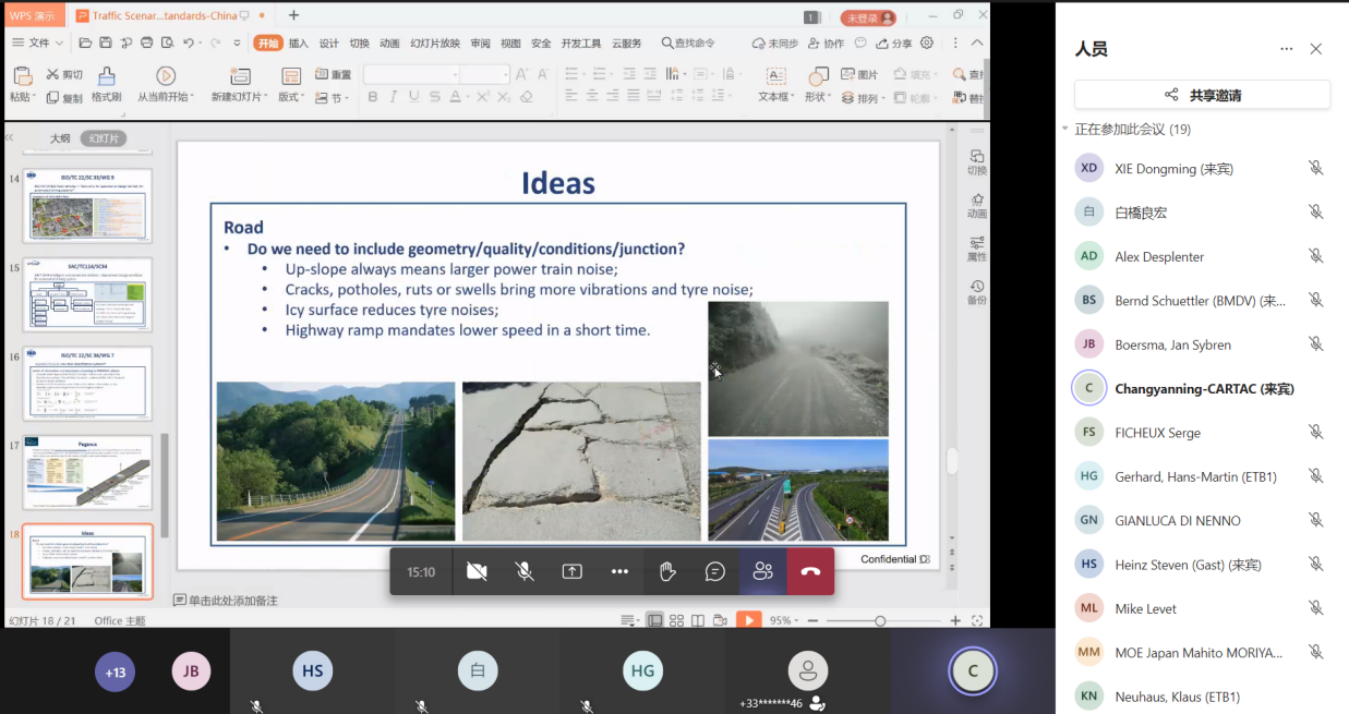Click the 共享邀请 share invite button

pos(1202,95)
